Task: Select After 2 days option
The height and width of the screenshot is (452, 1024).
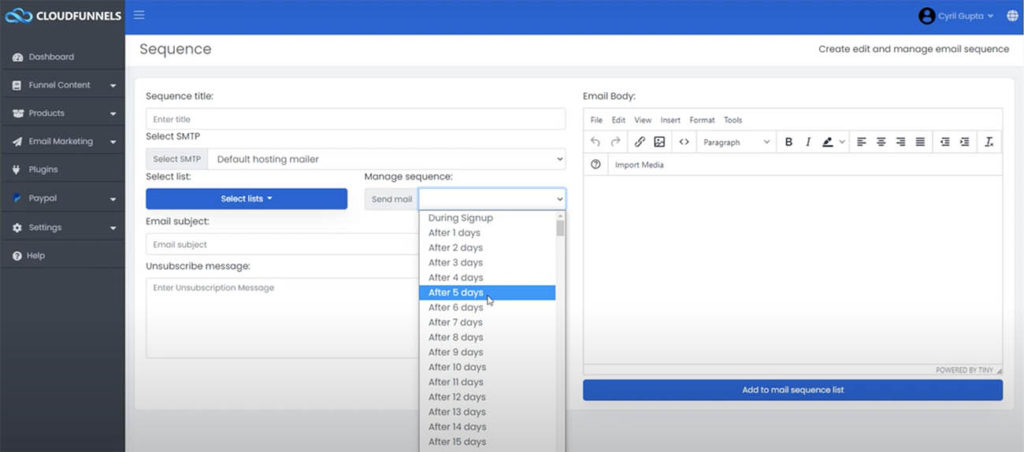Action: pyautogui.click(x=487, y=248)
